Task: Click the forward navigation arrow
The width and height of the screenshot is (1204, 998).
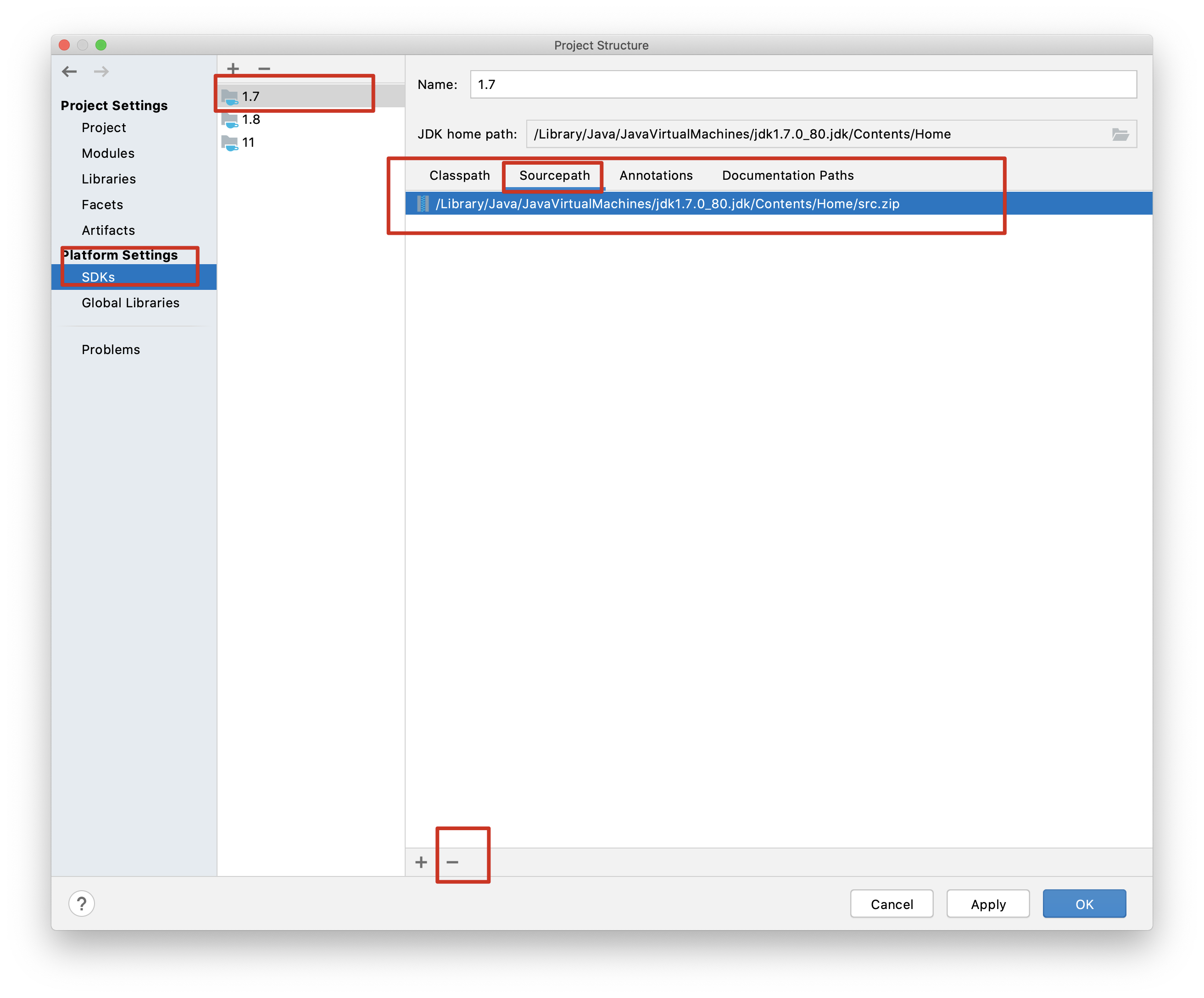Action: [x=101, y=72]
